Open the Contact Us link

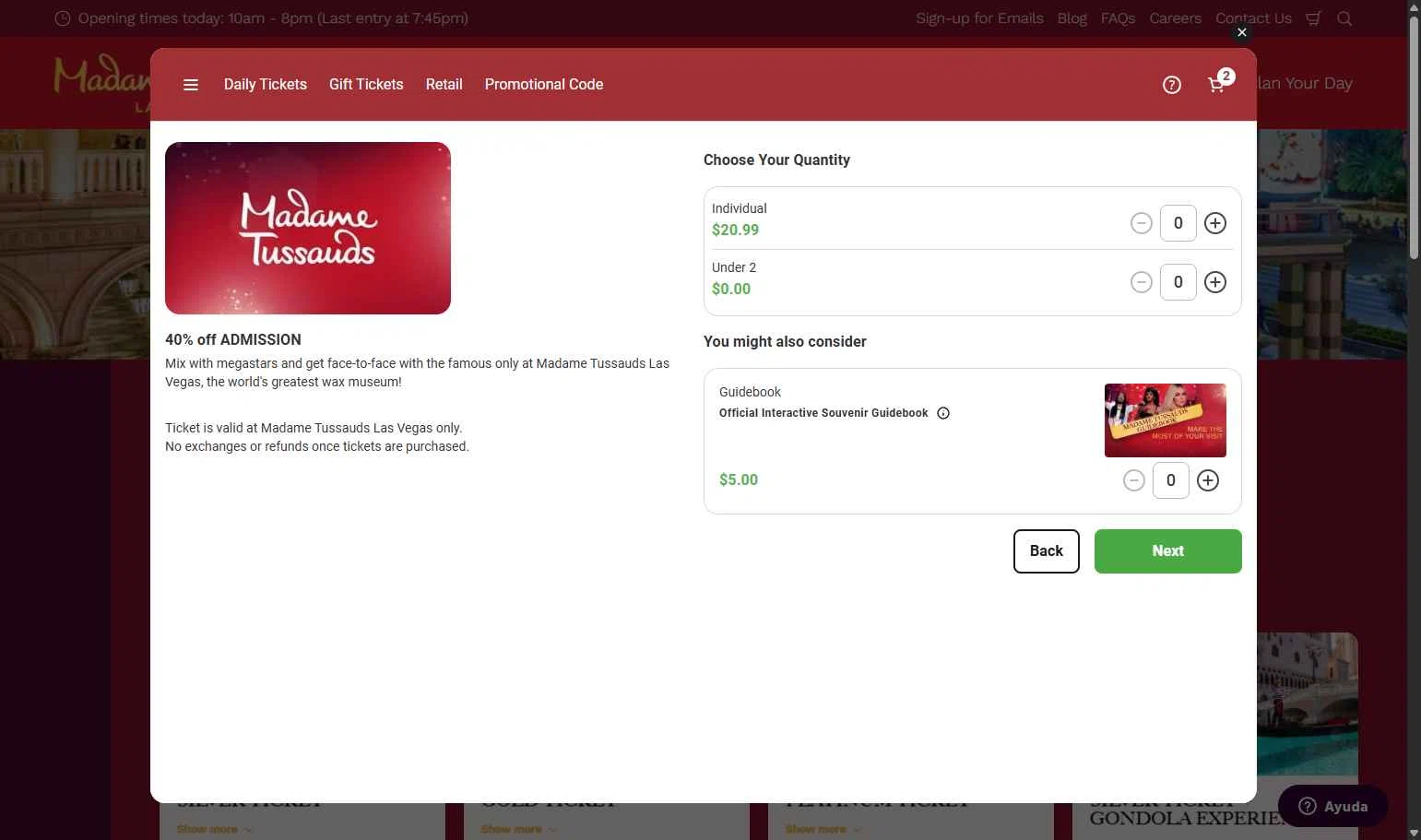tap(1253, 18)
